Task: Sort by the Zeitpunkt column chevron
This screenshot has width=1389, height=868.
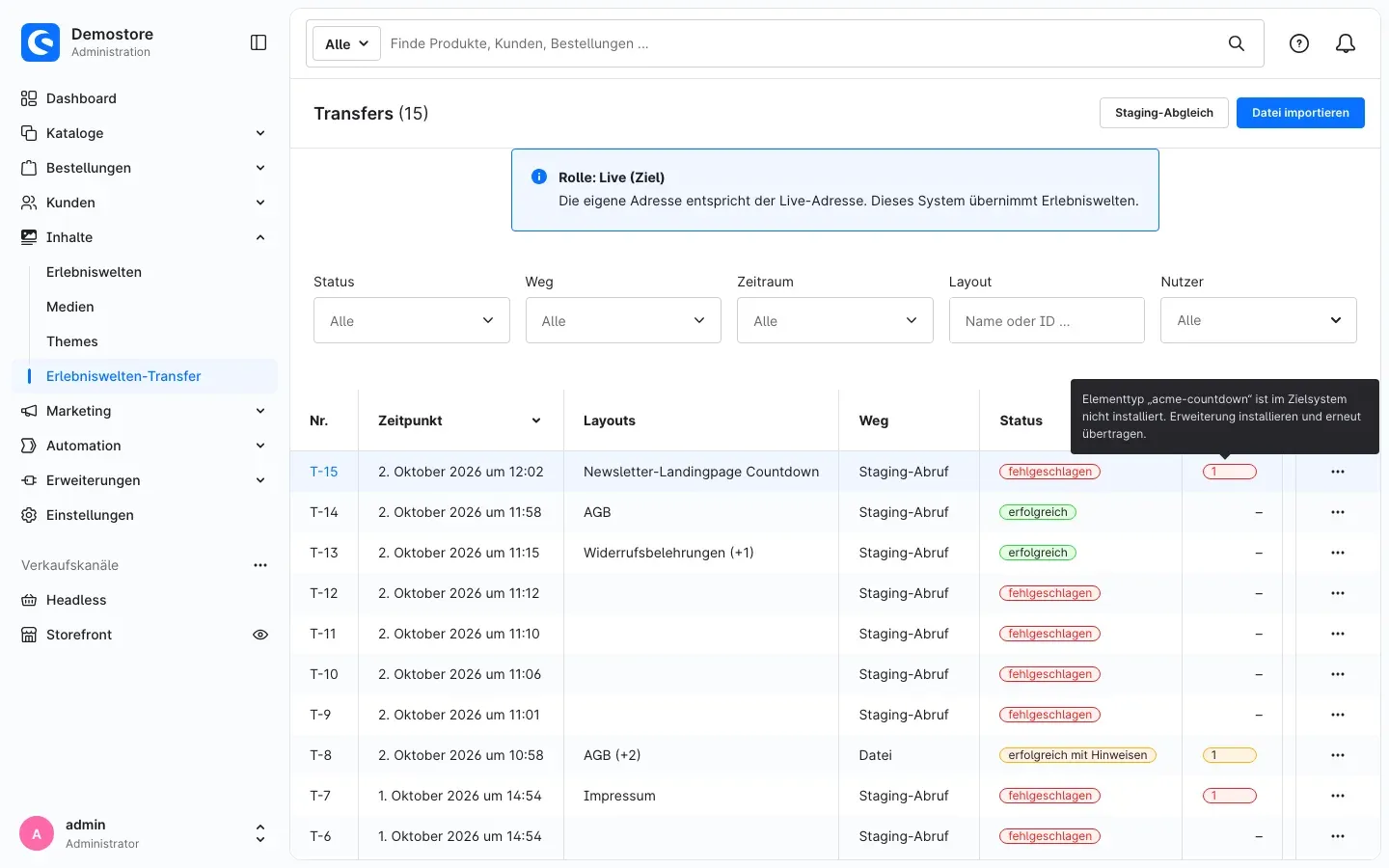Action: tap(536, 420)
